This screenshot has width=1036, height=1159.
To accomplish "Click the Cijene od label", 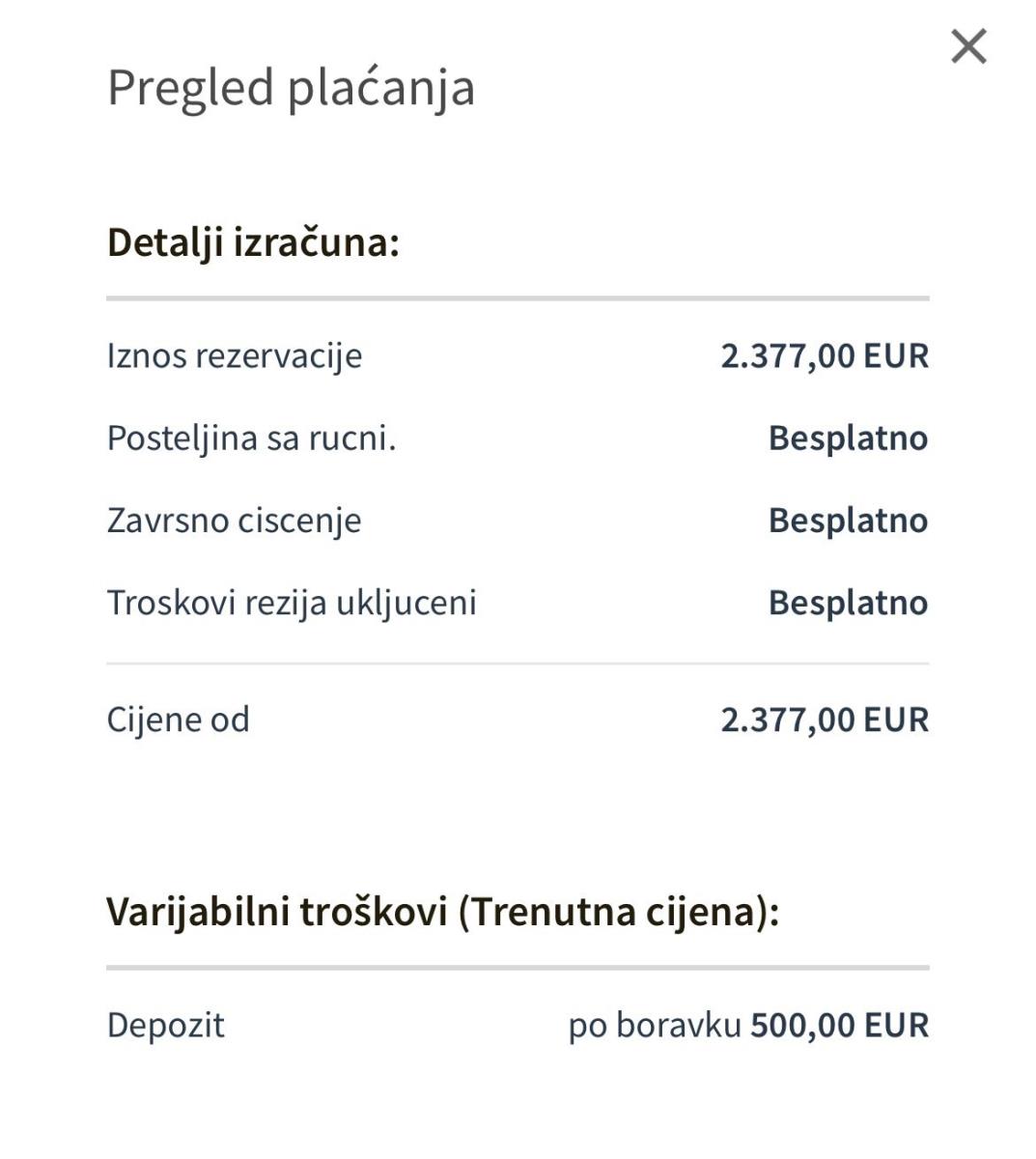I will [178, 720].
